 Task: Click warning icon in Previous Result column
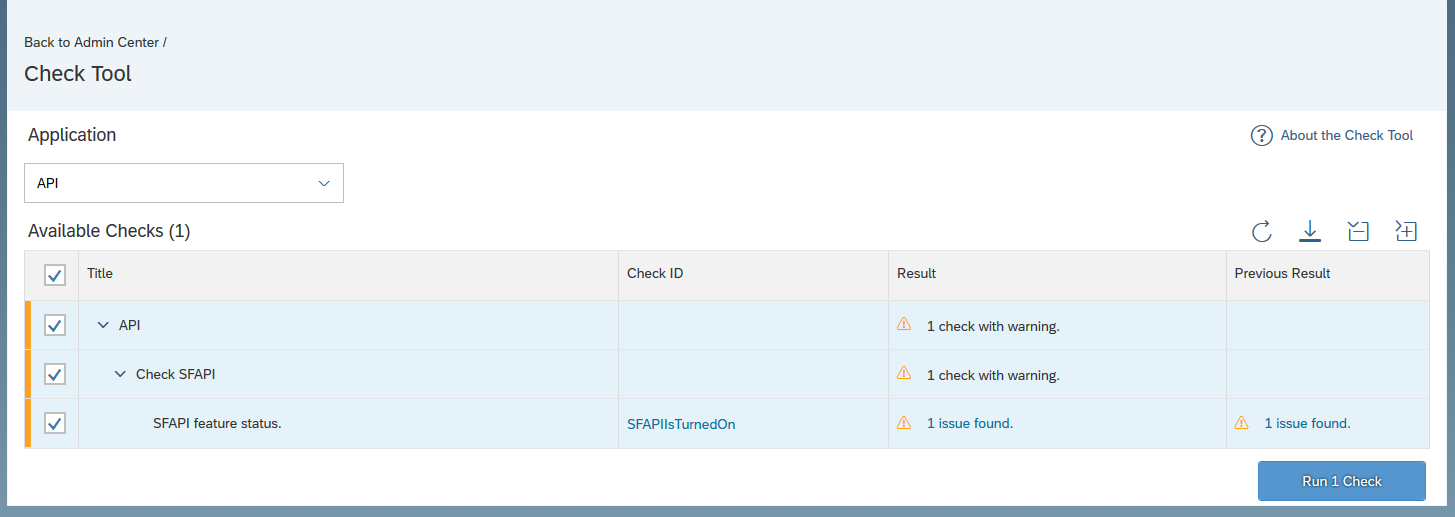tap(1242, 423)
